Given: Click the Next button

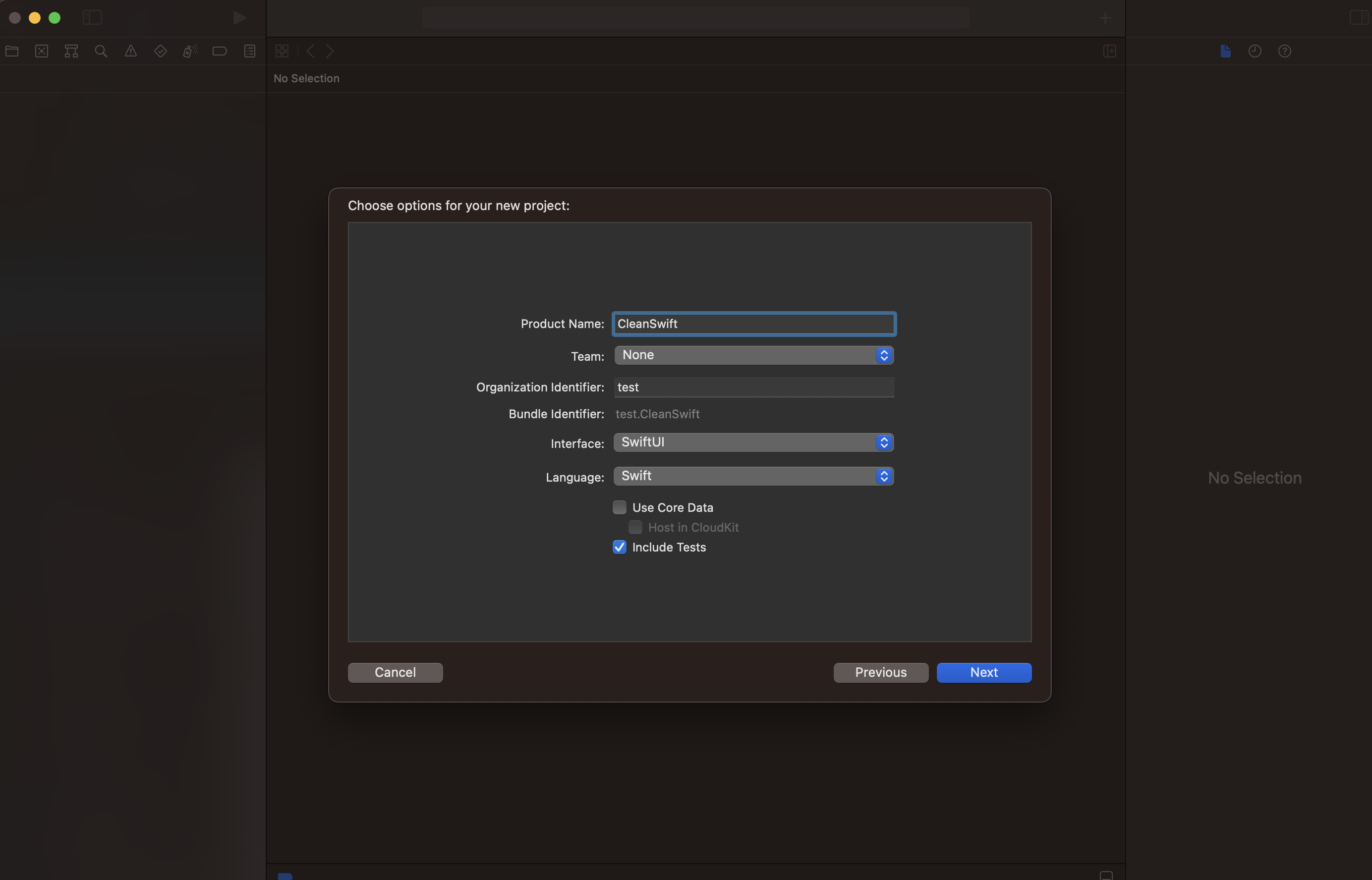Looking at the screenshot, I should 983,672.
